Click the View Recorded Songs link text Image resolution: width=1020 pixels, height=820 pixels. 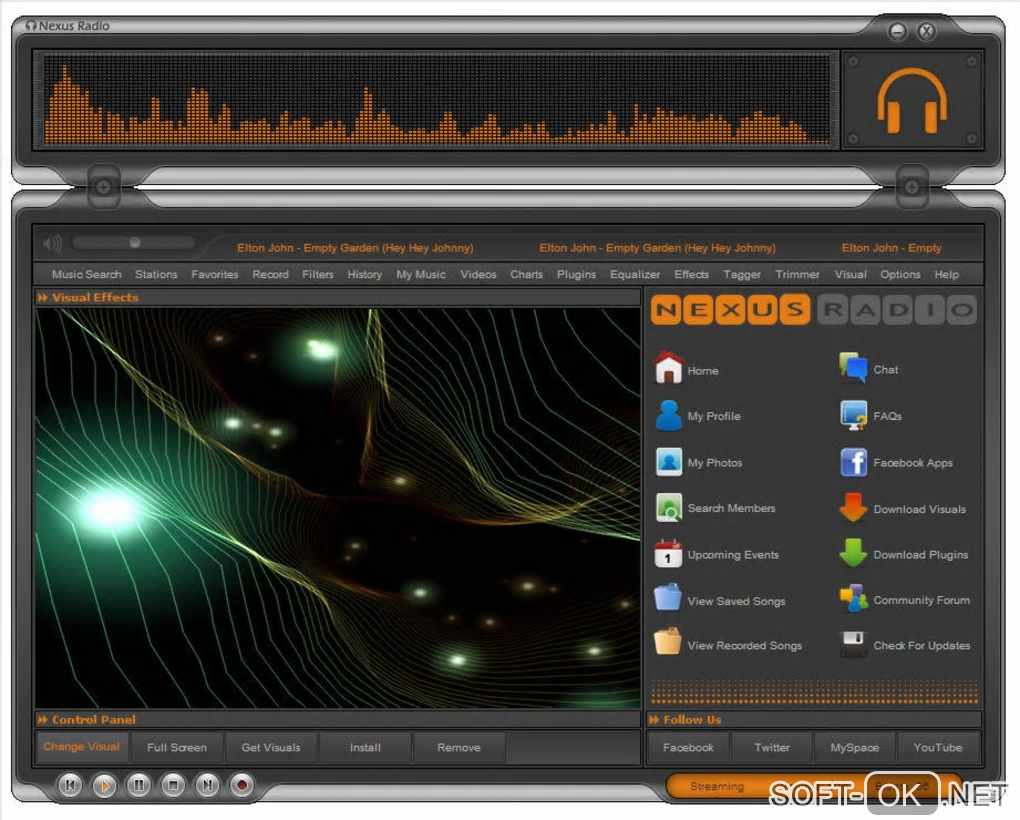coord(745,645)
